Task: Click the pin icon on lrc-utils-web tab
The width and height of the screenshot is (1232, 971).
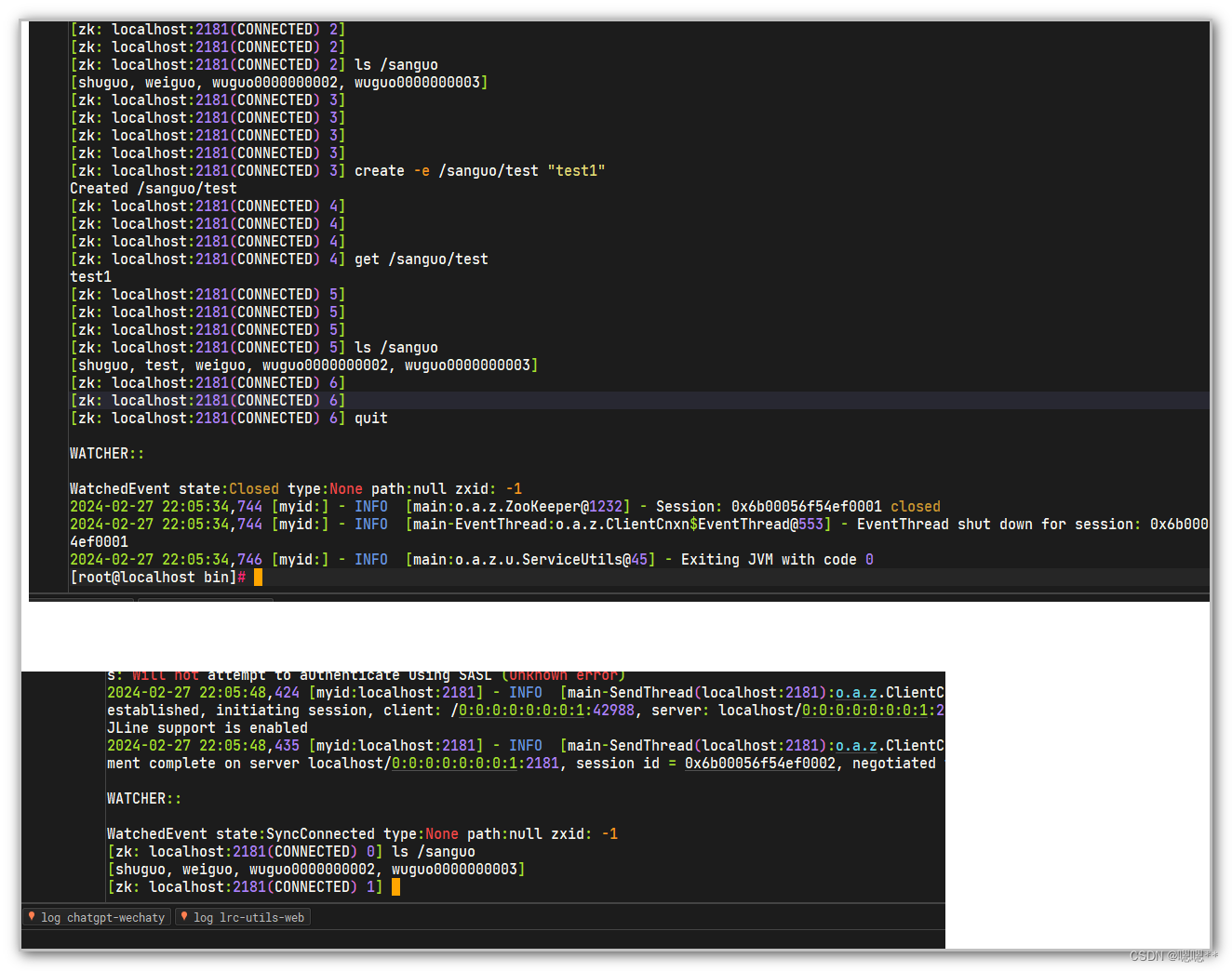Action: (x=184, y=917)
